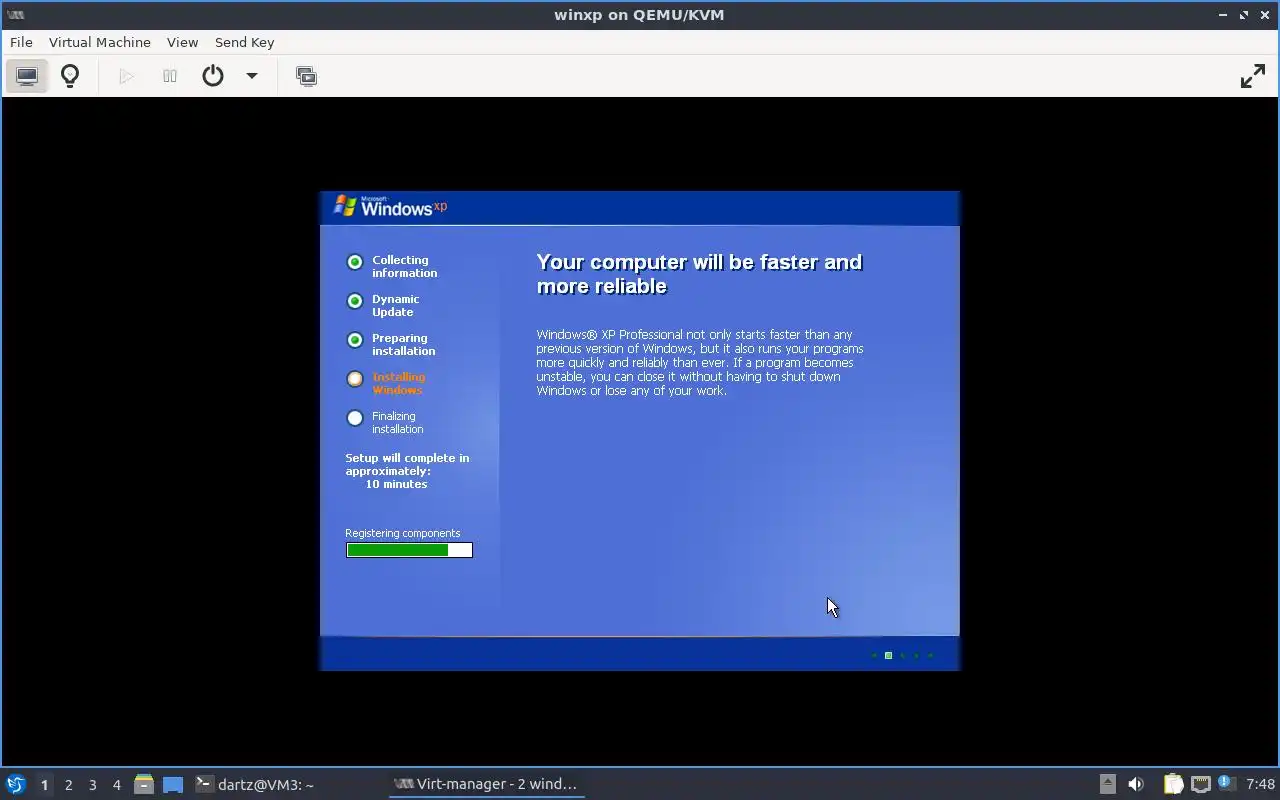Switch to workspace 1

(x=44, y=785)
